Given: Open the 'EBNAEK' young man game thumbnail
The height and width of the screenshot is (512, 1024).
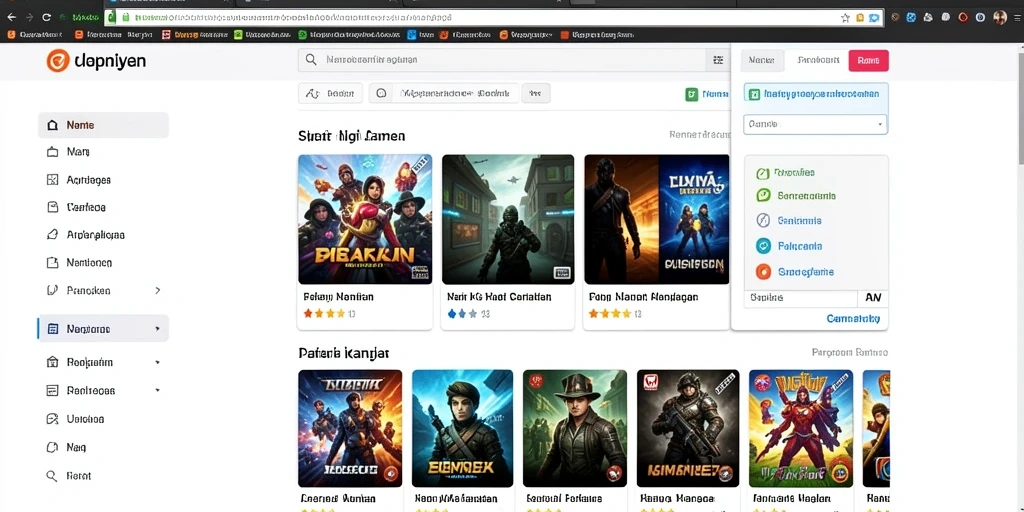Looking at the screenshot, I should (x=462, y=428).
